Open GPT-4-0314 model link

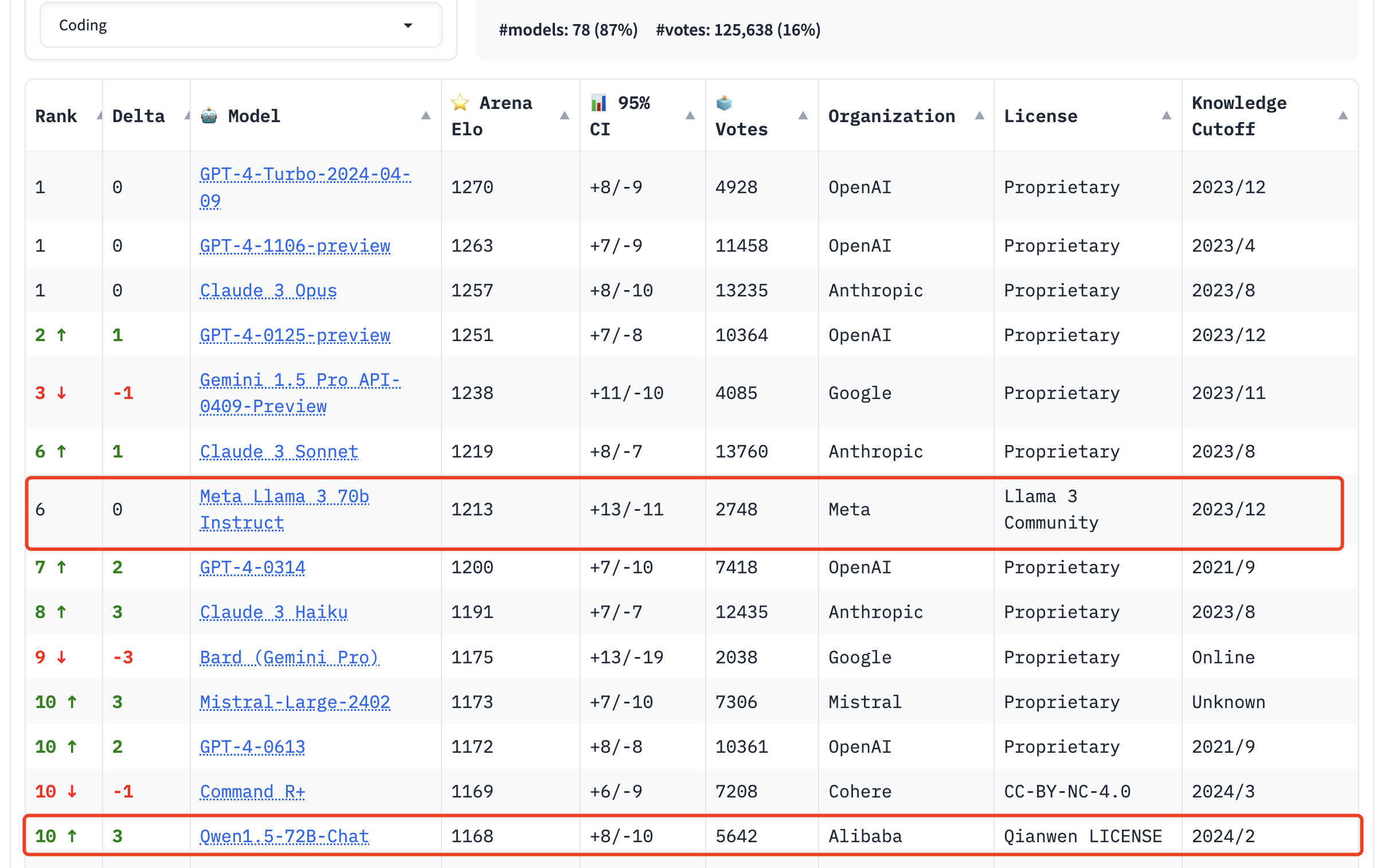tap(252, 567)
